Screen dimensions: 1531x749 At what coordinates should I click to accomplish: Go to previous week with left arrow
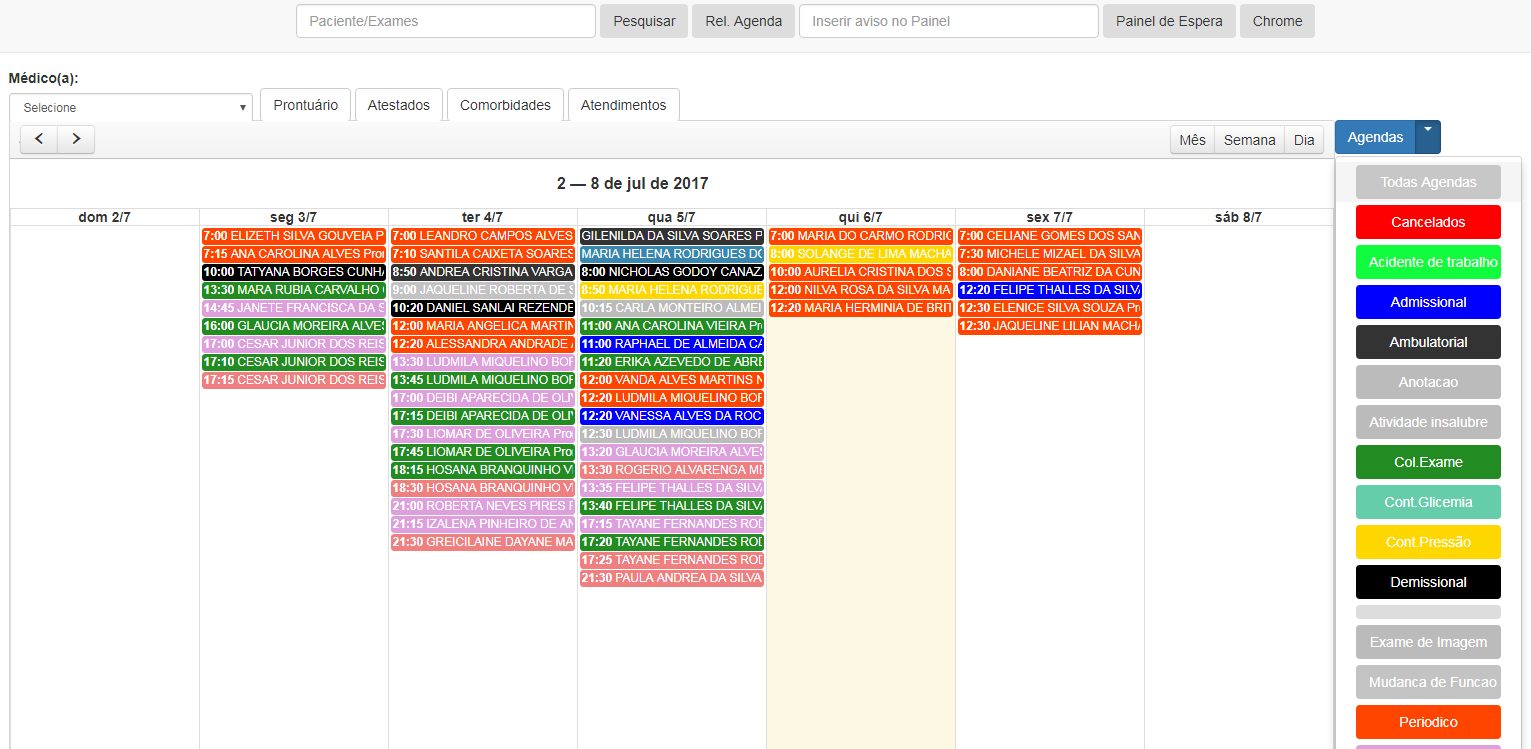(39, 139)
